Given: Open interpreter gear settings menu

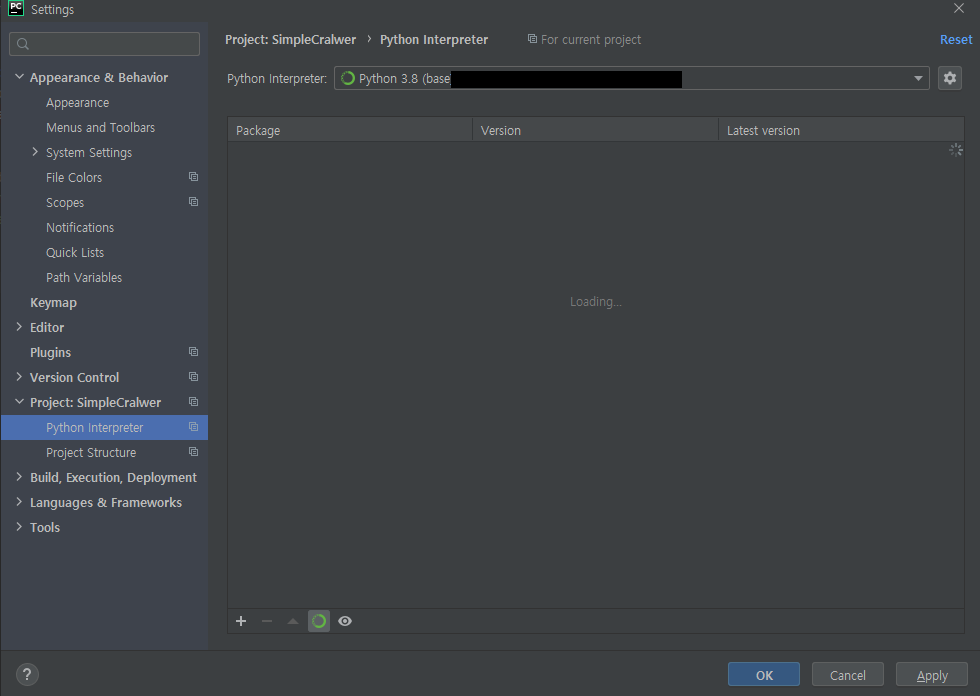Looking at the screenshot, I should [950, 78].
